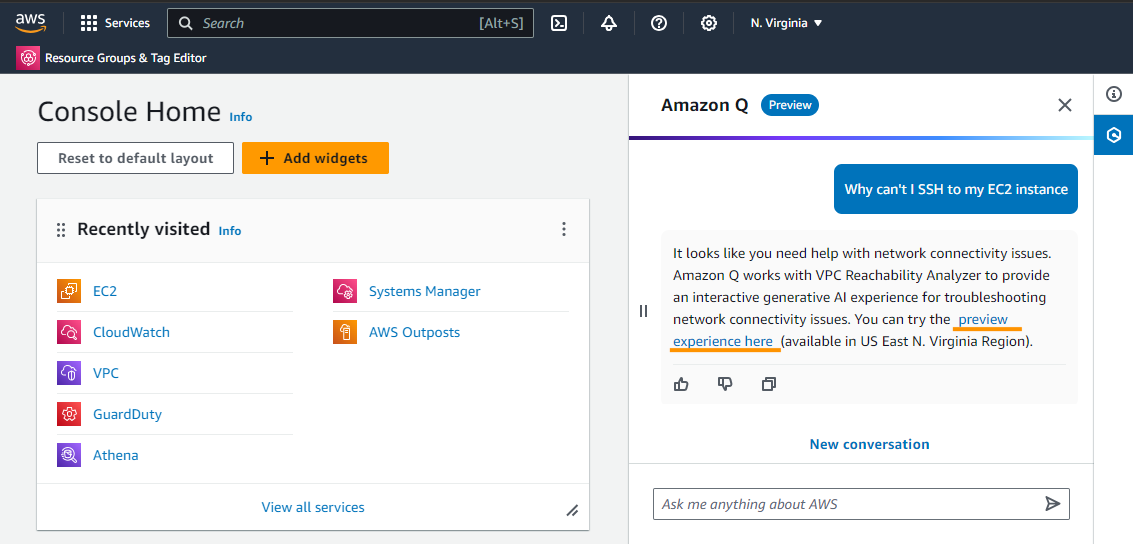1133x544 pixels.
Task: Open EC2 from recently visited
Action: click(x=105, y=291)
